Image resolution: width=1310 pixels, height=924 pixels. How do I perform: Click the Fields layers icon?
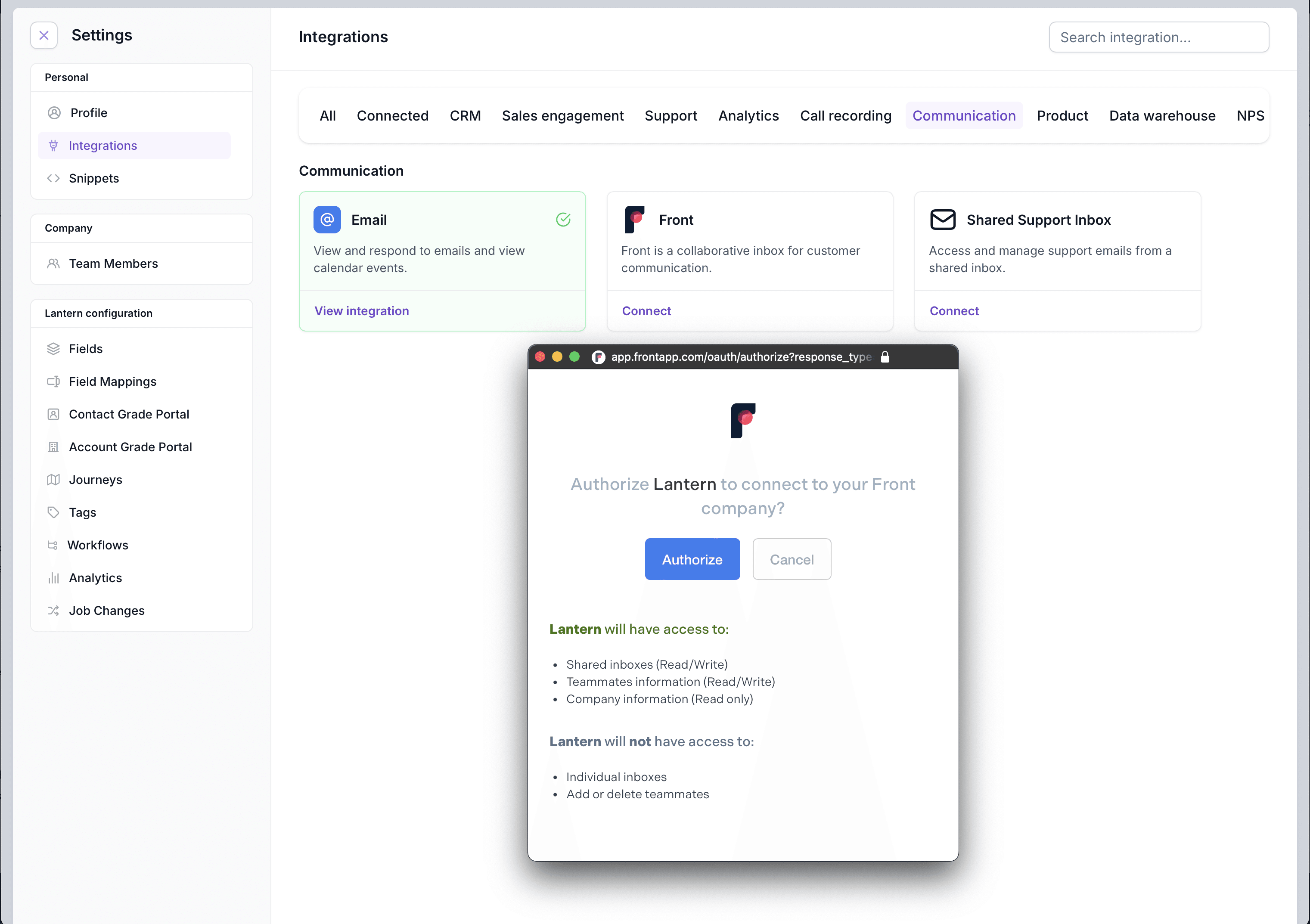(53, 348)
